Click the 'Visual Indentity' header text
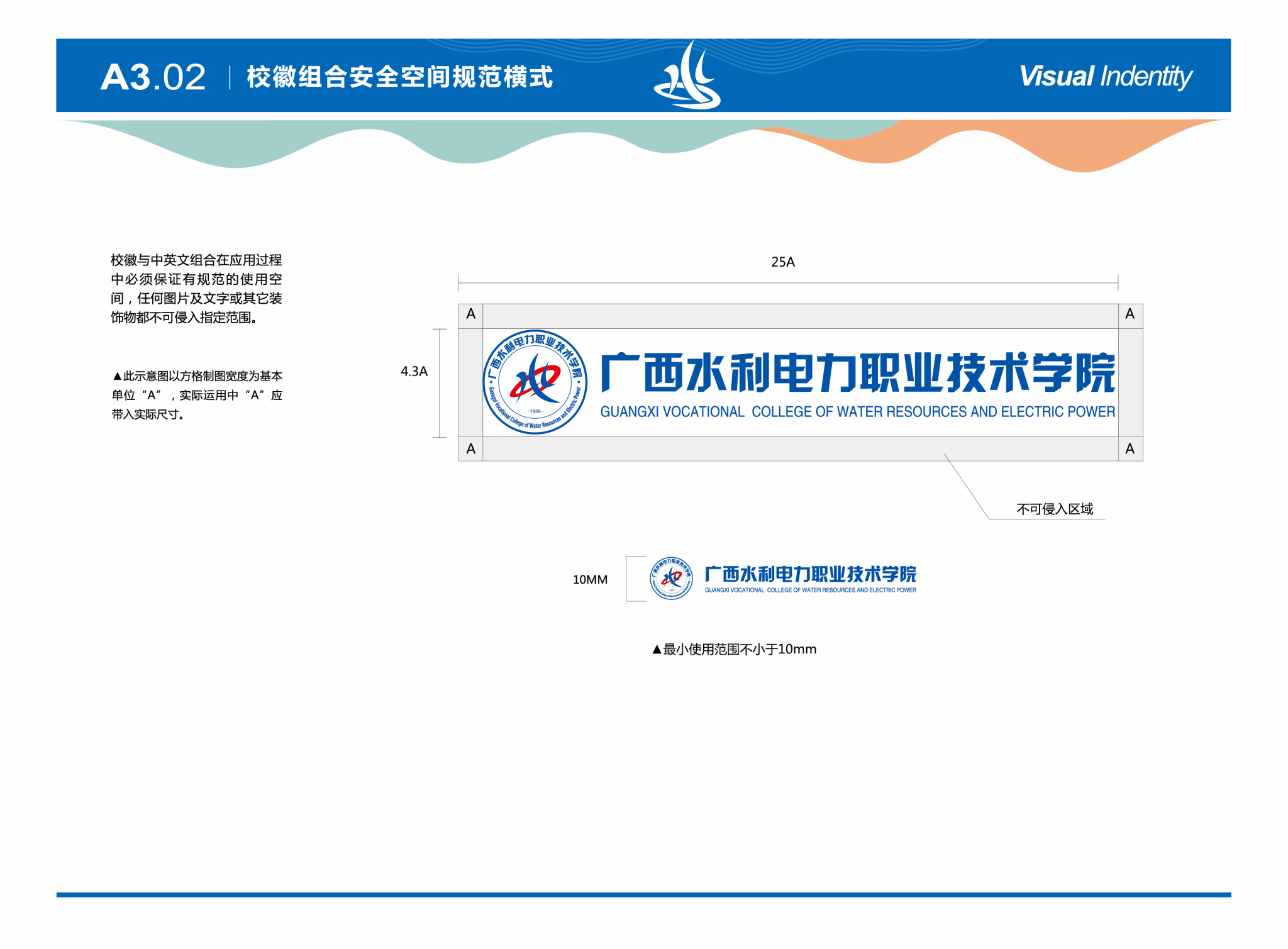1288x949 pixels. tap(1105, 77)
